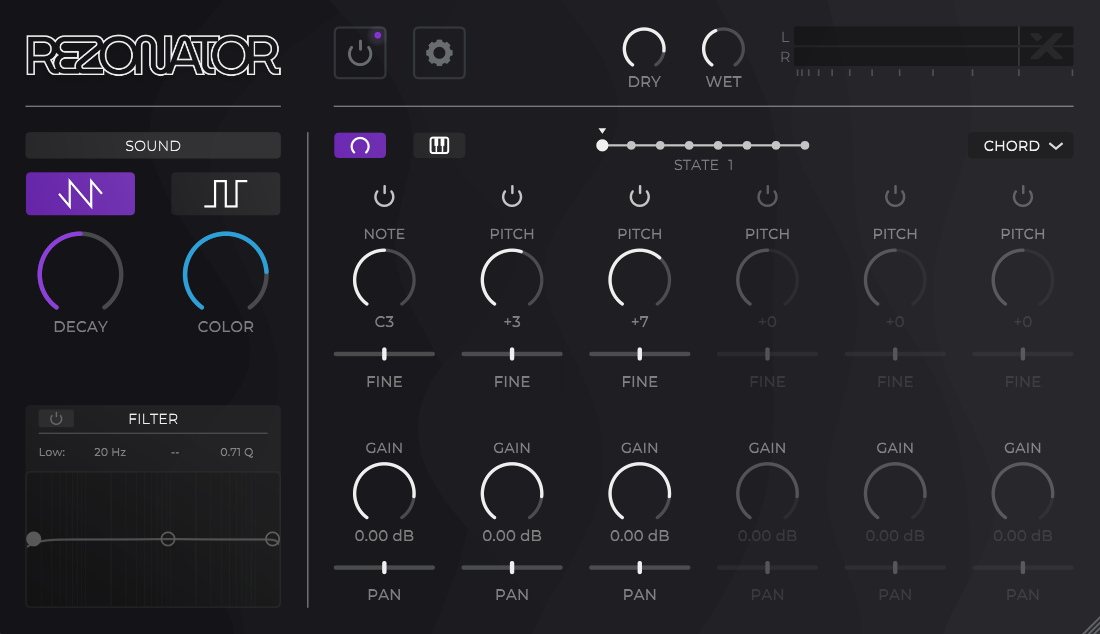Click the Rezonator logo
The width and height of the screenshot is (1100, 634).
[153, 56]
